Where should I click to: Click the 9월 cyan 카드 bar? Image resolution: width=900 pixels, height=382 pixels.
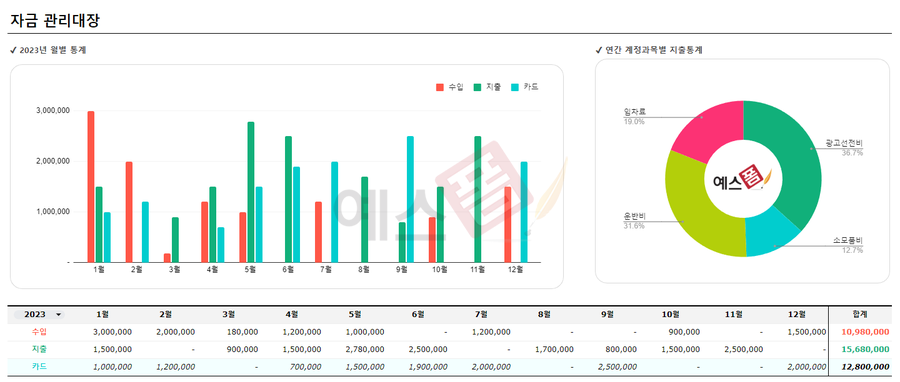coord(410,199)
